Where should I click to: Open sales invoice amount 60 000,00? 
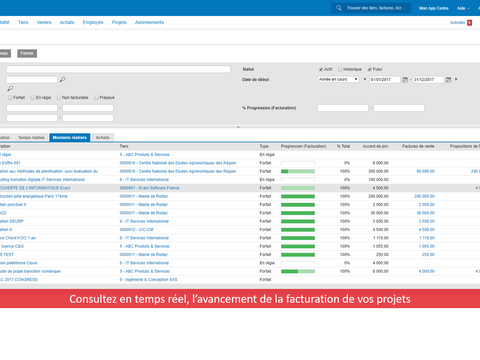coord(425,171)
